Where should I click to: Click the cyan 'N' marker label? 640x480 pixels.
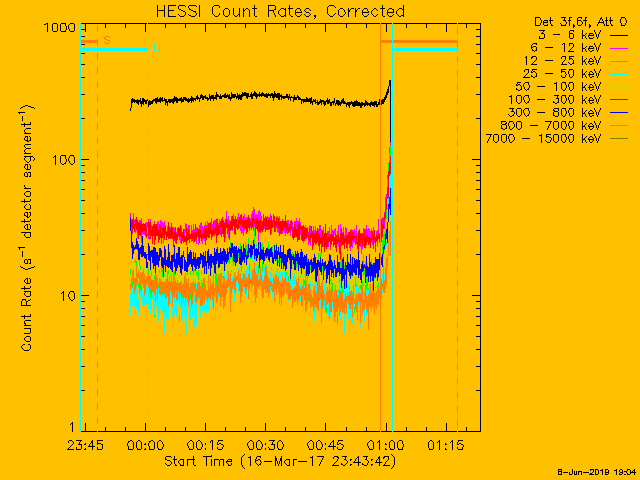pyautogui.click(x=157, y=48)
